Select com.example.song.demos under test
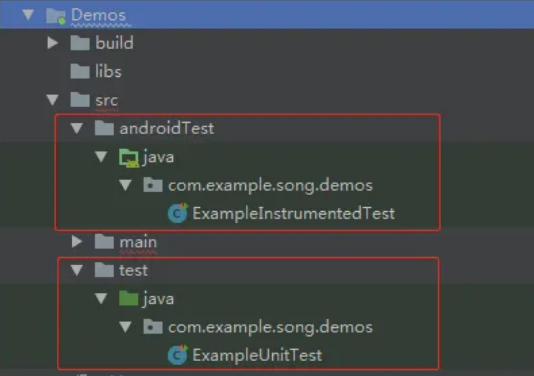The width and height of the screenshot is (534, 376). 270,327
